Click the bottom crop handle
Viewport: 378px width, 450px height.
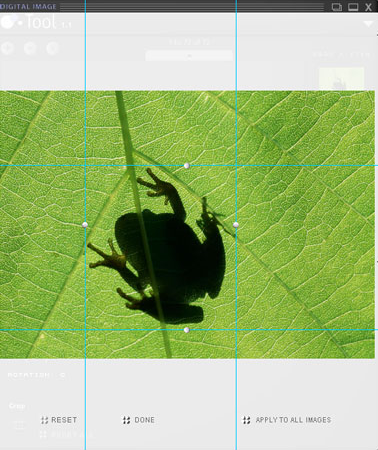187,330
